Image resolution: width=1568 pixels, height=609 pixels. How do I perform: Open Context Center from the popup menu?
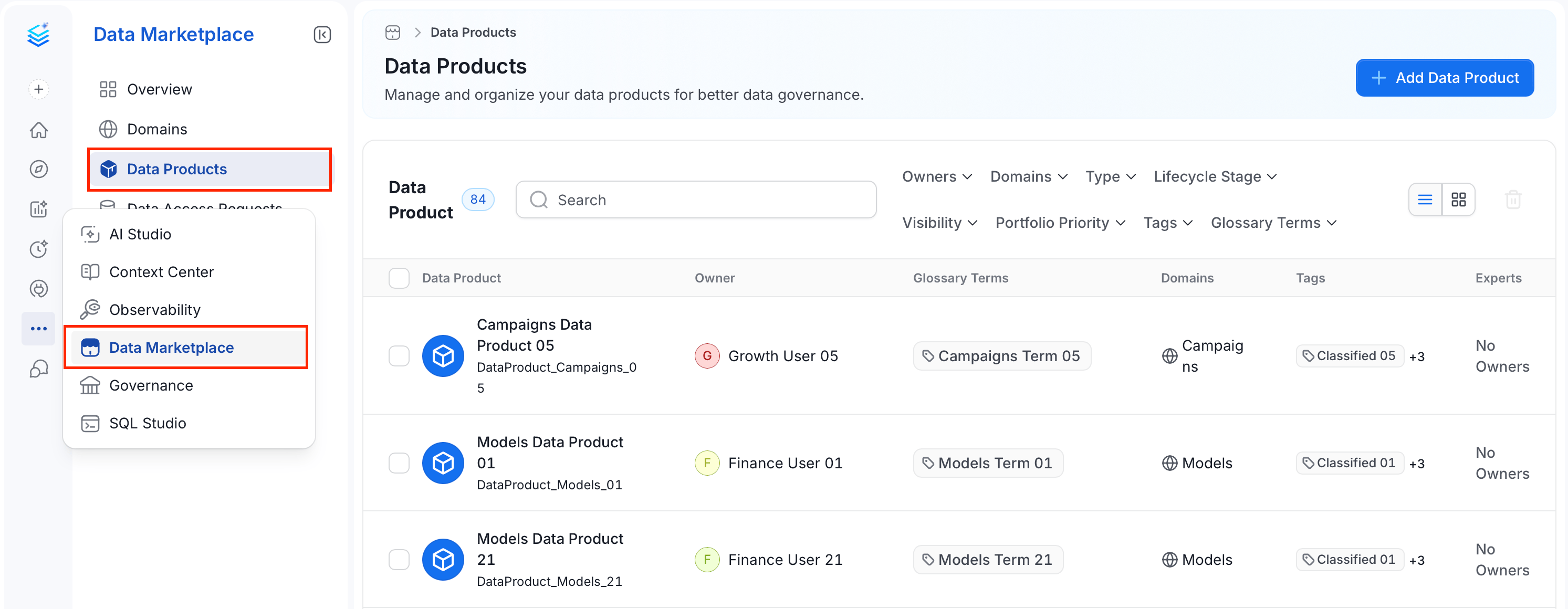tap(189, 272)
